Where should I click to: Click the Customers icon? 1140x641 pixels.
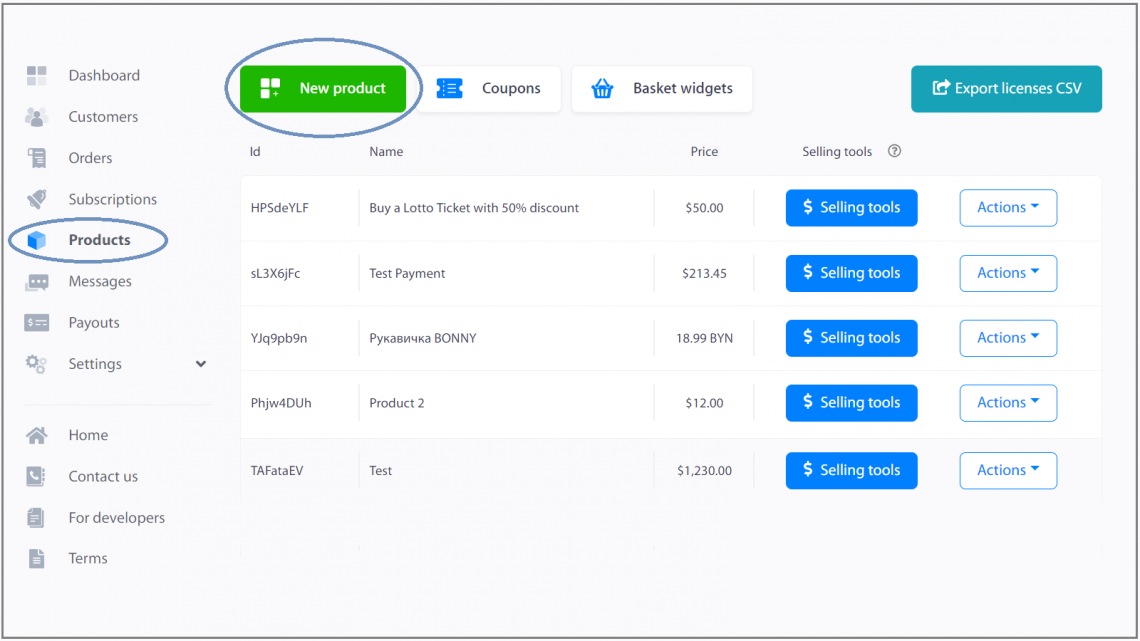37,116
